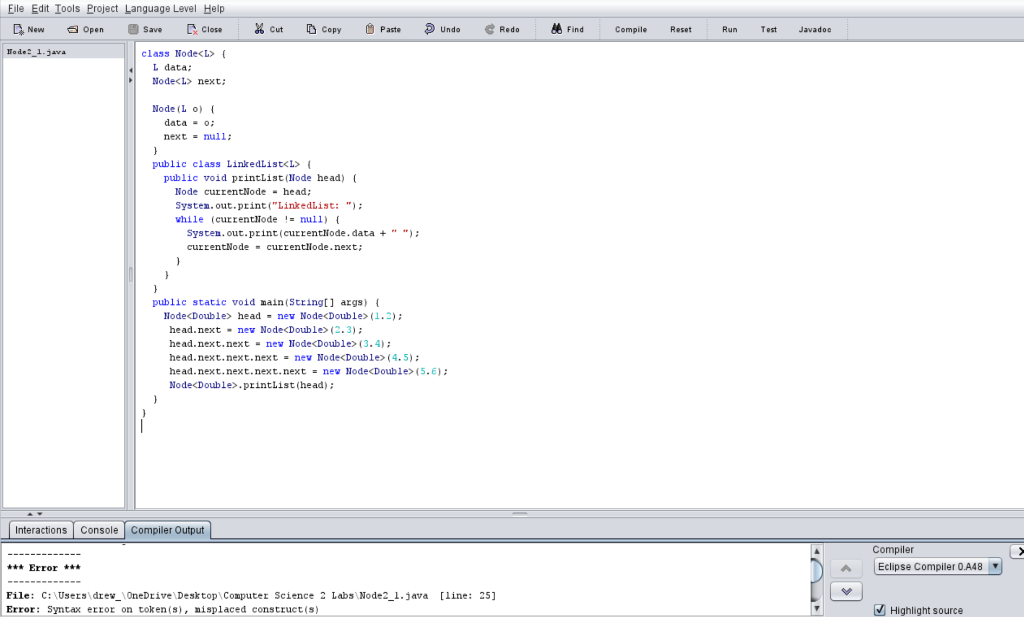Paste from the clipboard
This screenshot has width=1024, height=617.
pos(382,29)
